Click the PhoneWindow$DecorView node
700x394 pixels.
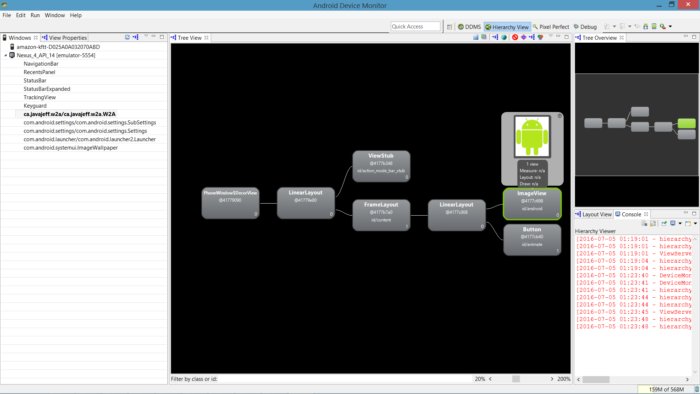coord(230,203)
